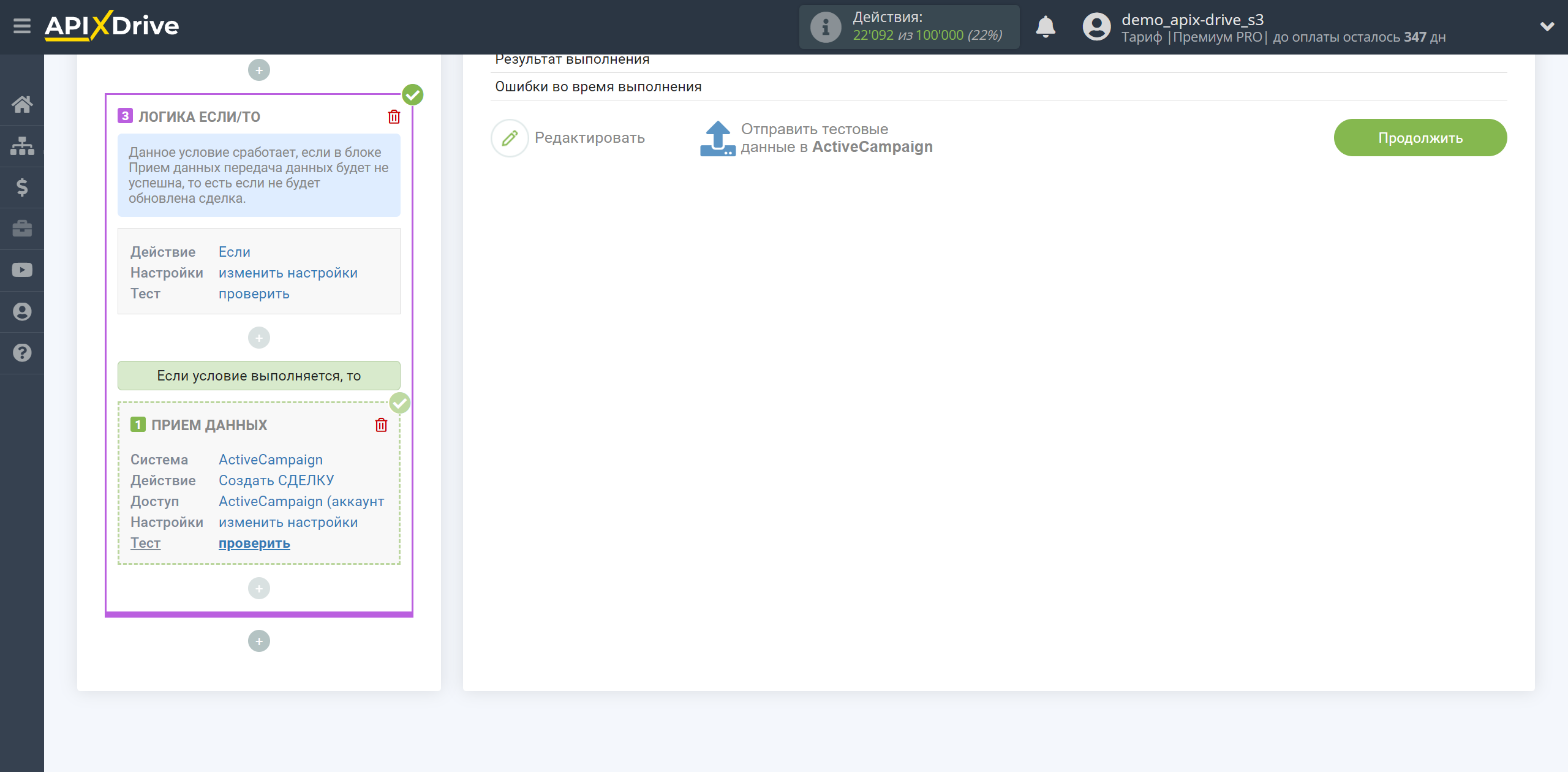The width and height of the screenshot is (1568, 772).
Task: Click the green number 1 badge
Action: (x=138, y=424)
